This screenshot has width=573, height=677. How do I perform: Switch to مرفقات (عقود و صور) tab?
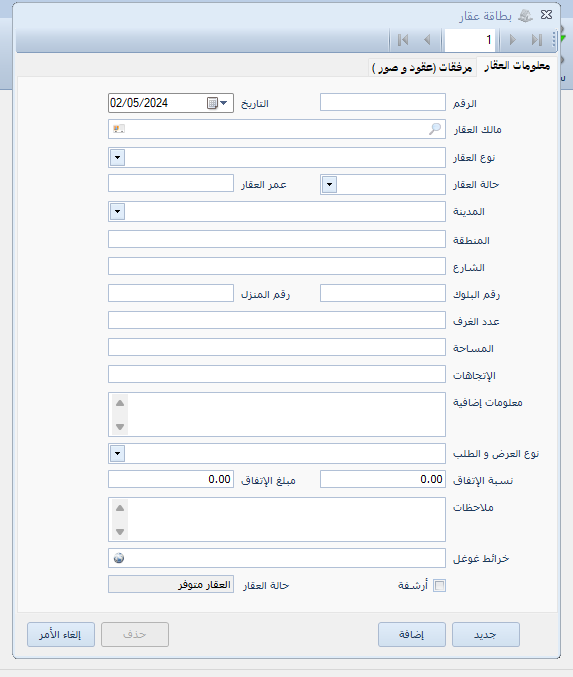(x=422, y=67)
